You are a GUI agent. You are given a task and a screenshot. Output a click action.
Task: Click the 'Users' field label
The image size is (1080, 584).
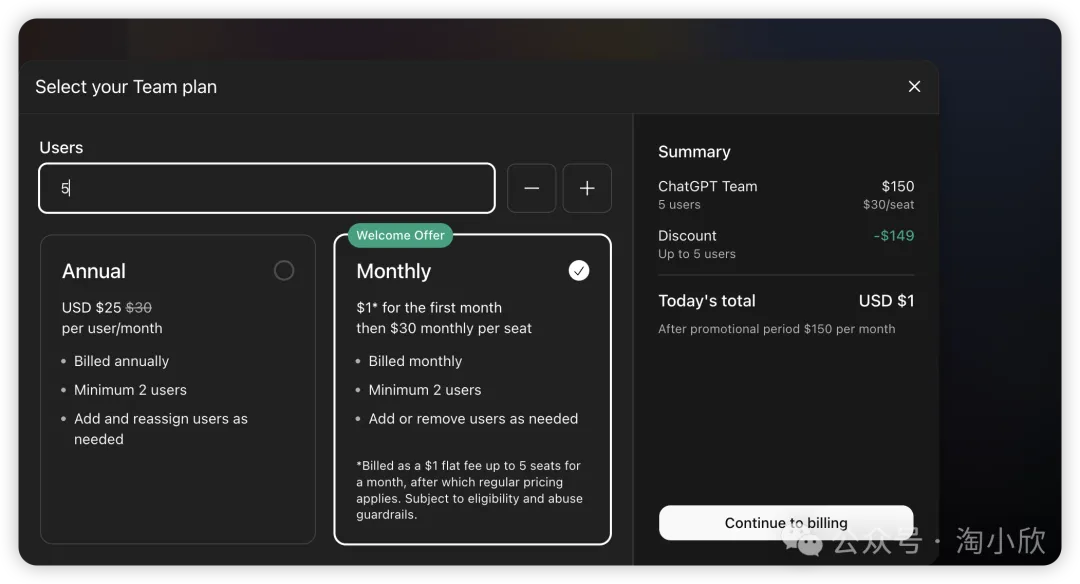pos(61,147)
